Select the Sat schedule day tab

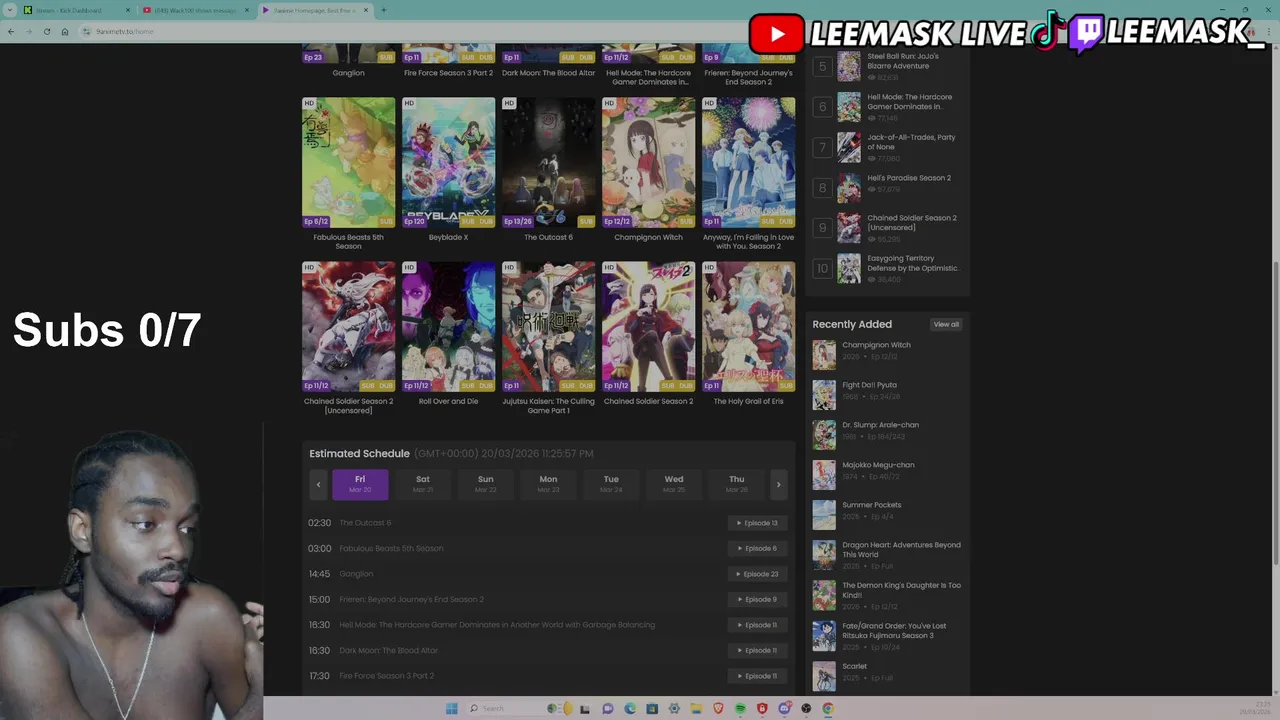[423, 484]
